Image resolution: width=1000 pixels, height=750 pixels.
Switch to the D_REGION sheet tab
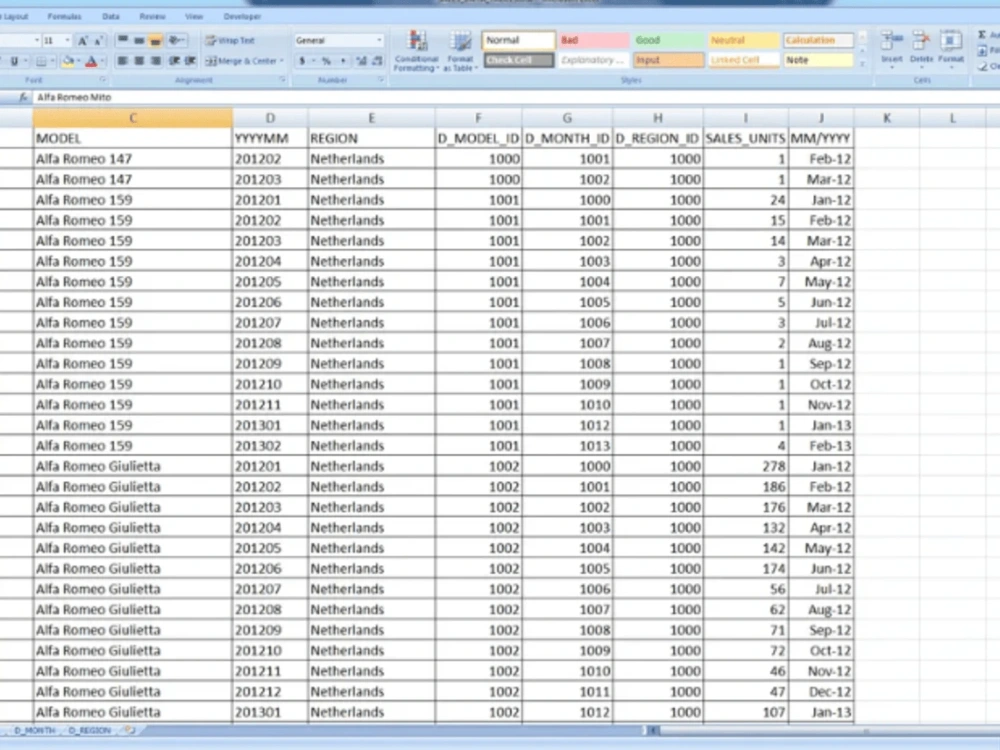pos(89,730)
